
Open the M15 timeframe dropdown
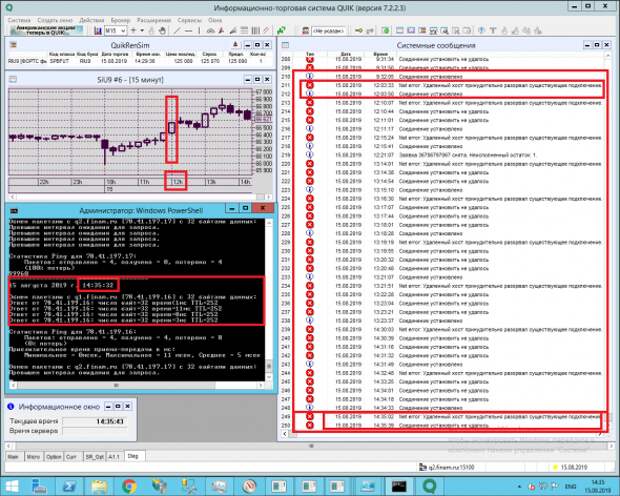115,30
